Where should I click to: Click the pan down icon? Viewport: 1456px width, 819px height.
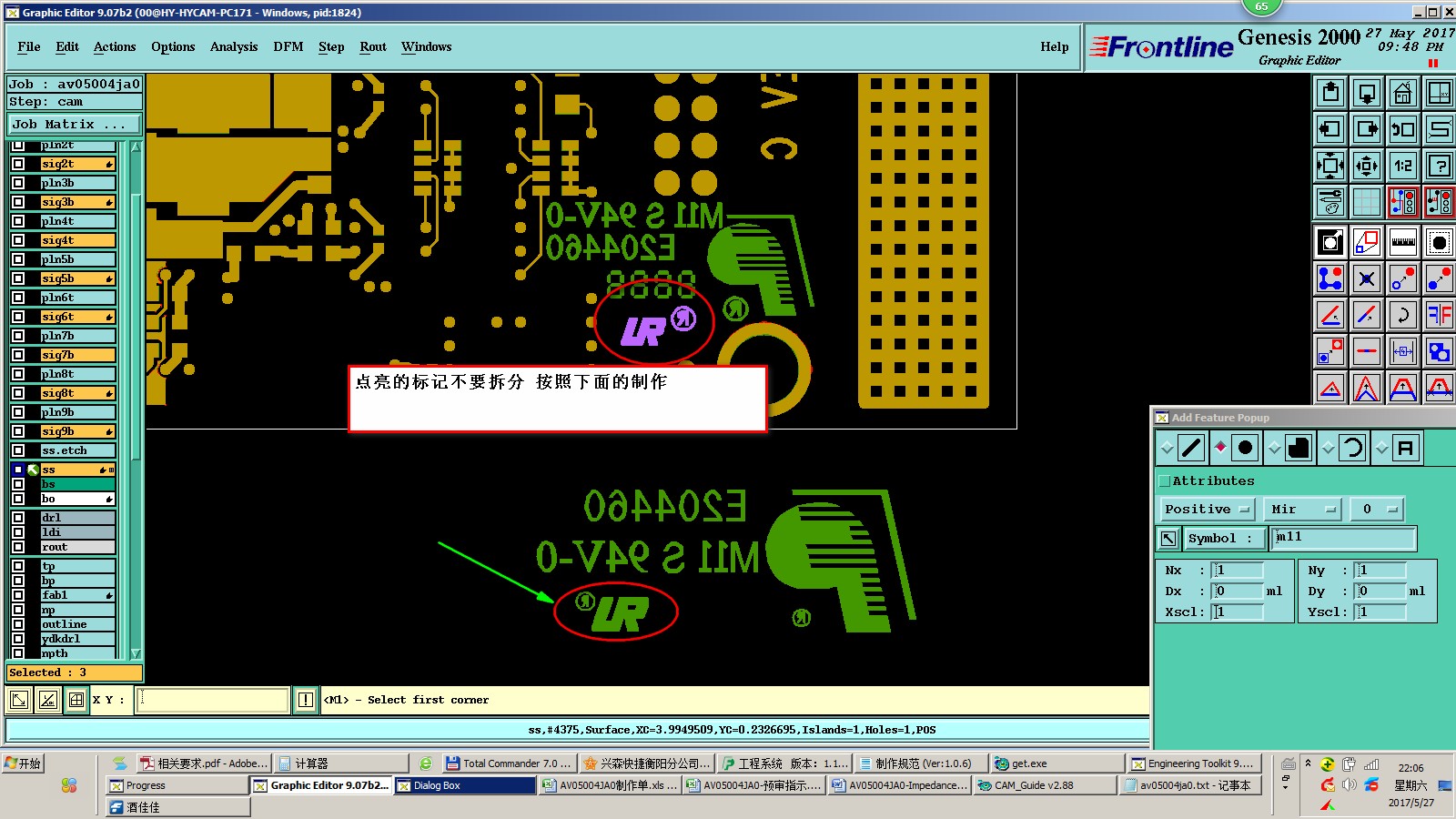click(x=1367, y=93)
